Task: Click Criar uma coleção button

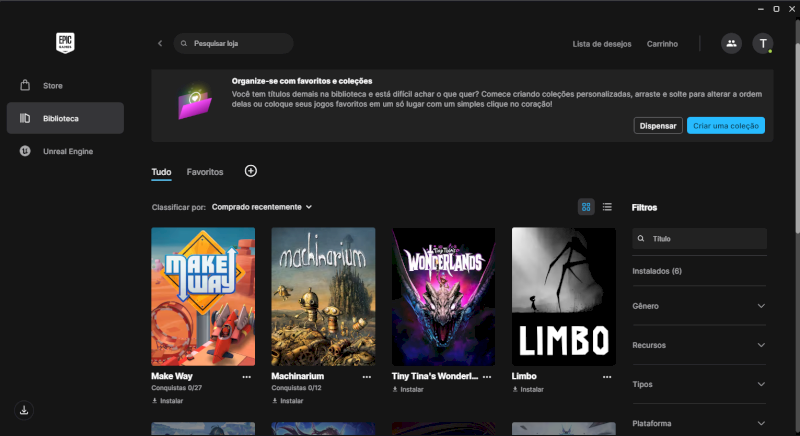Action: tap(726, 125)
